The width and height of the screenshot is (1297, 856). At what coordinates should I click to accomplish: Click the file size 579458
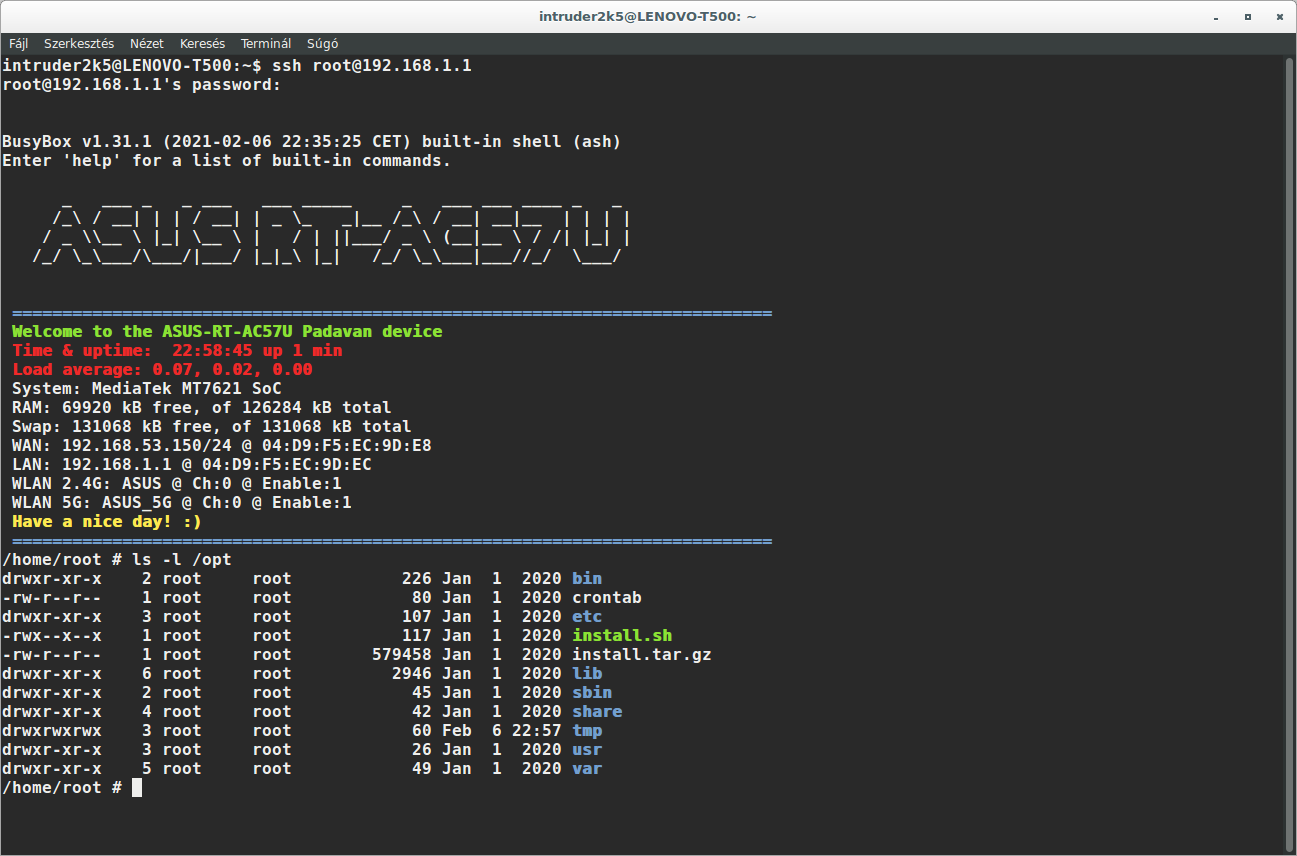click(402, 654)
